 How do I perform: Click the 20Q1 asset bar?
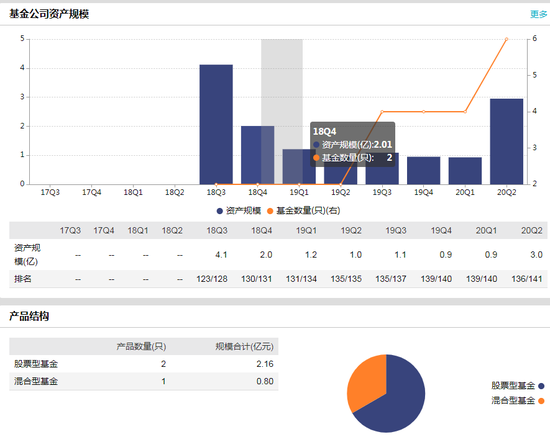(465, 171)
